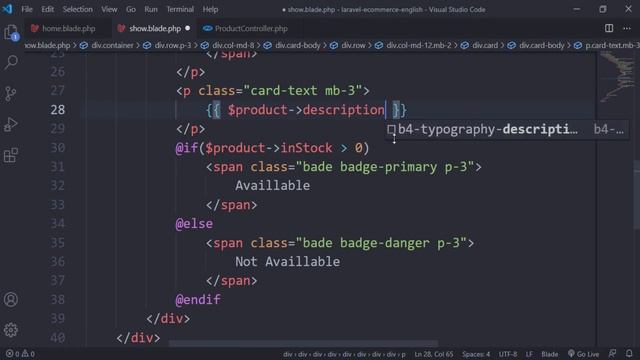The image size is (640, 360).
Task: Open the Terminal menu
Action: (x=180, y=9)
